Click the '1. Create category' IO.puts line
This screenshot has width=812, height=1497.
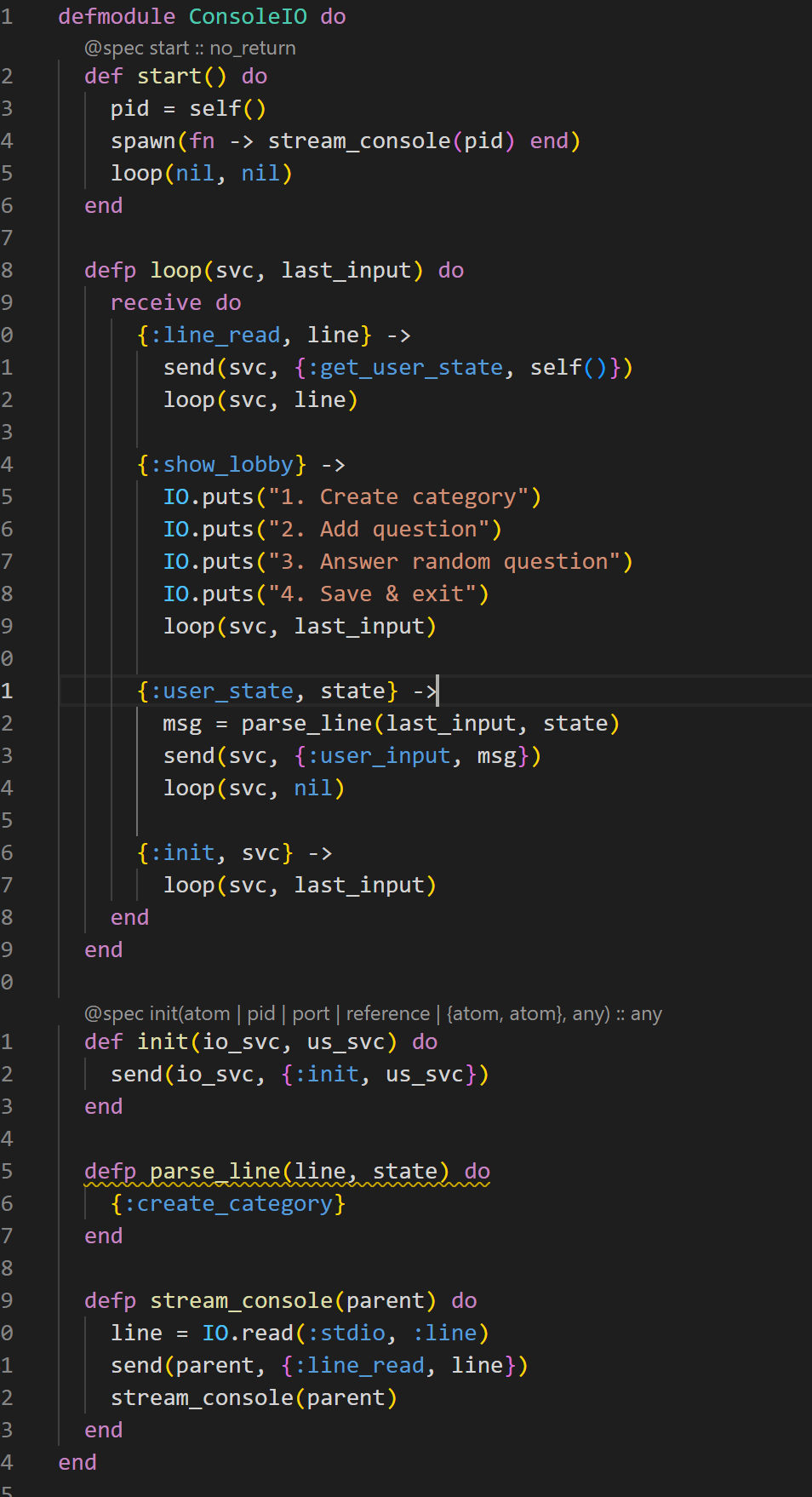click(352, 497)
